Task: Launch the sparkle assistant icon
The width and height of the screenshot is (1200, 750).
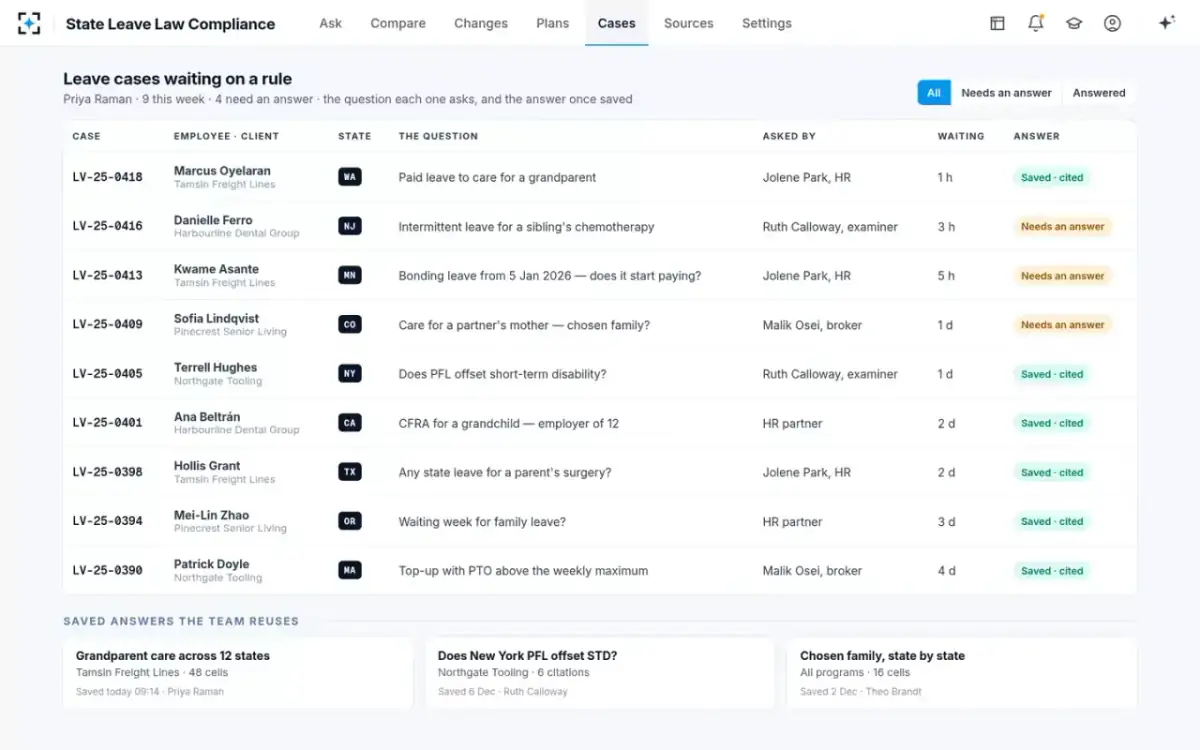Action: tap(1166, 23)
